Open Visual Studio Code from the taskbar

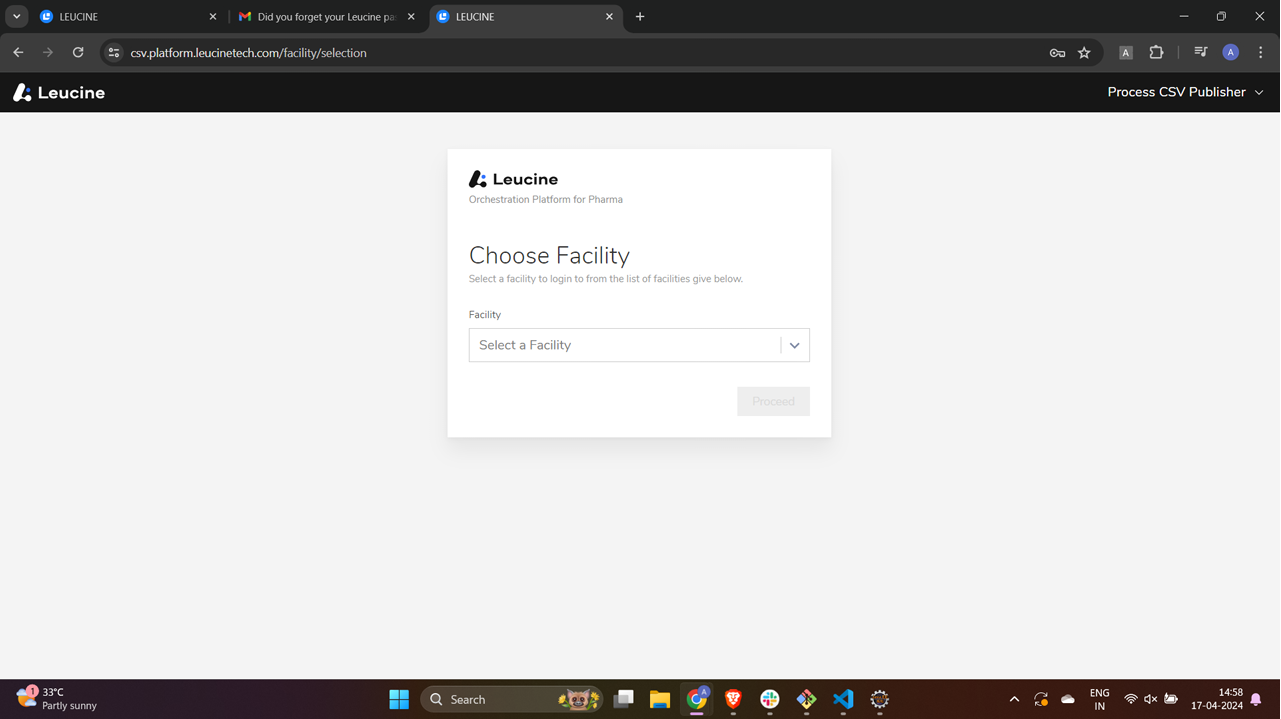pyautogui.click(x=843, y=699)
